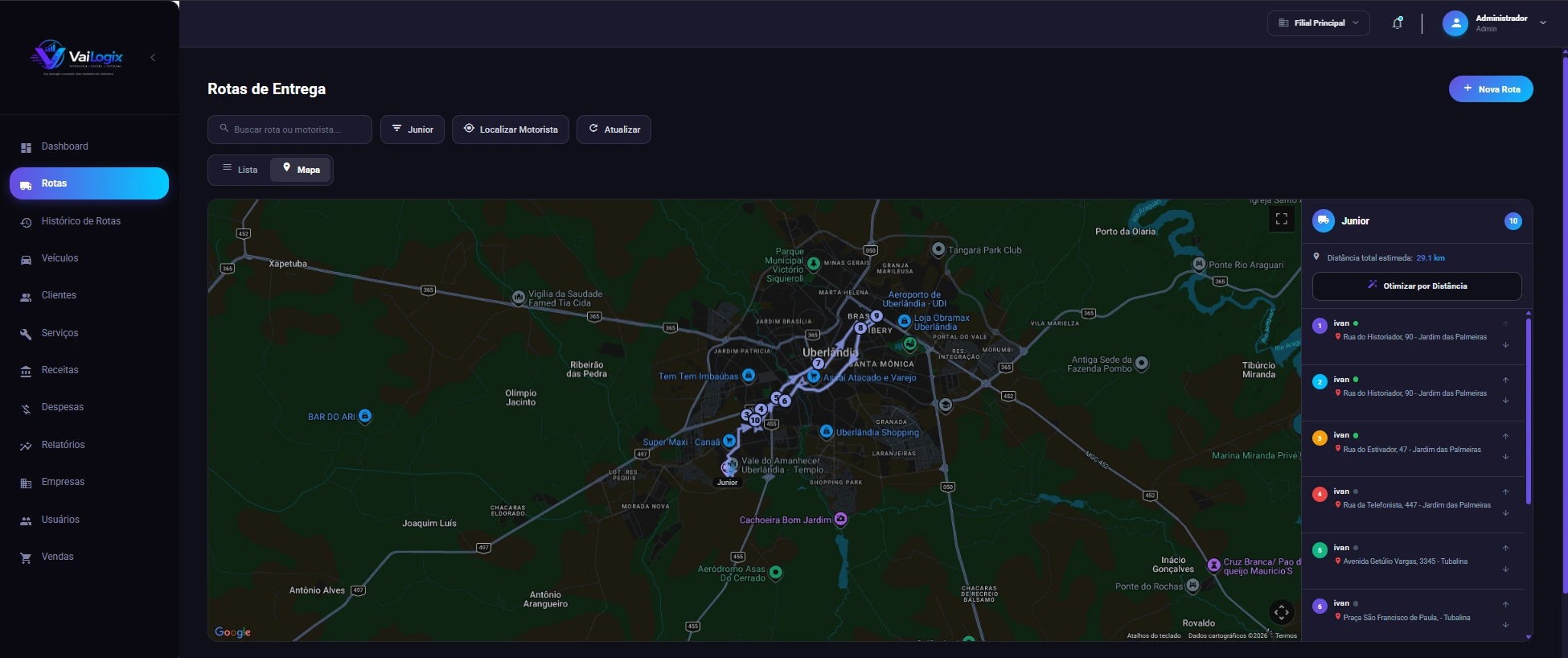Image resolution: width=1568 pixels, height=658 pixels.
Task: Go to Empresas in the sidebar
Action: coord(89,482)
